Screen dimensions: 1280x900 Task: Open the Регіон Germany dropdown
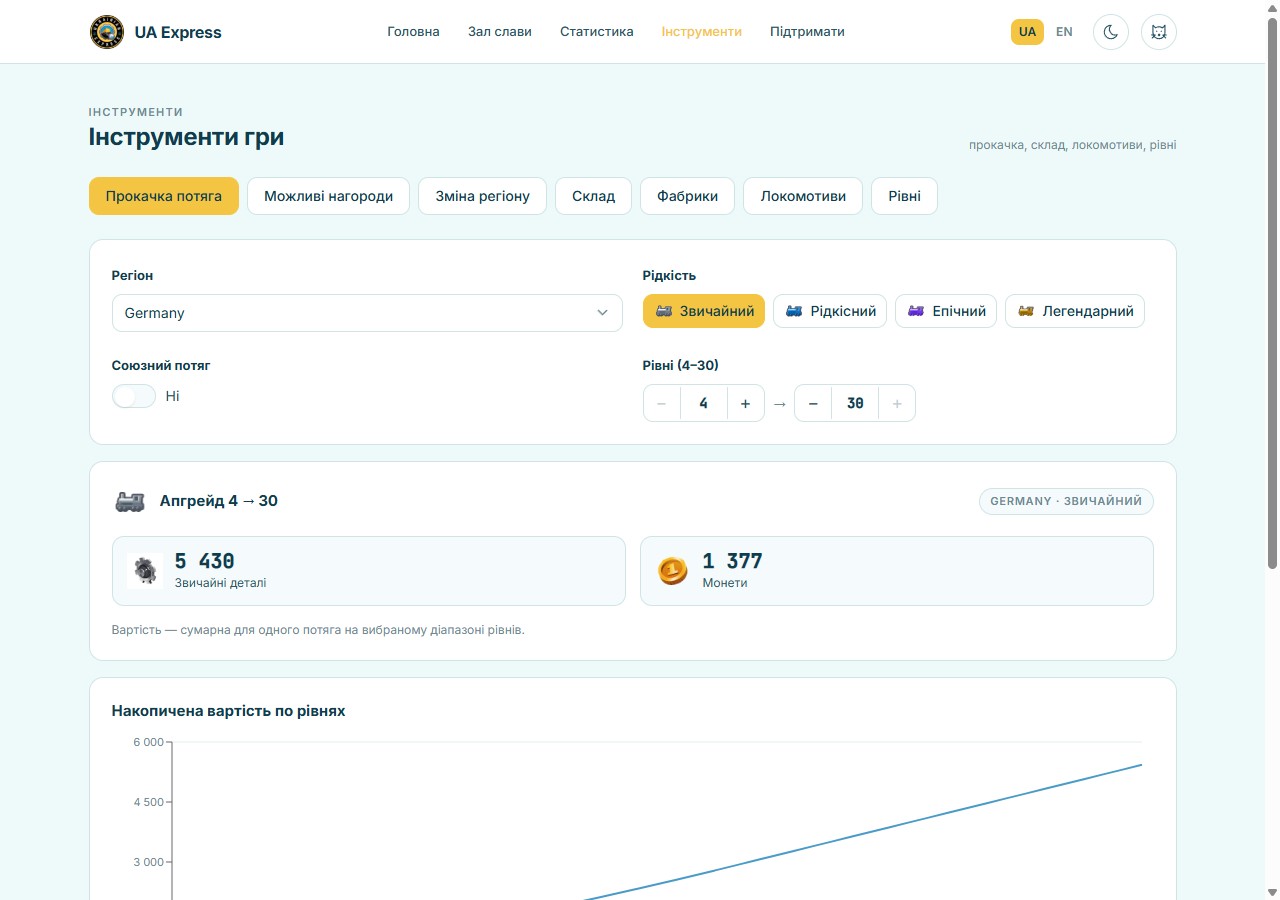[367, 313]
